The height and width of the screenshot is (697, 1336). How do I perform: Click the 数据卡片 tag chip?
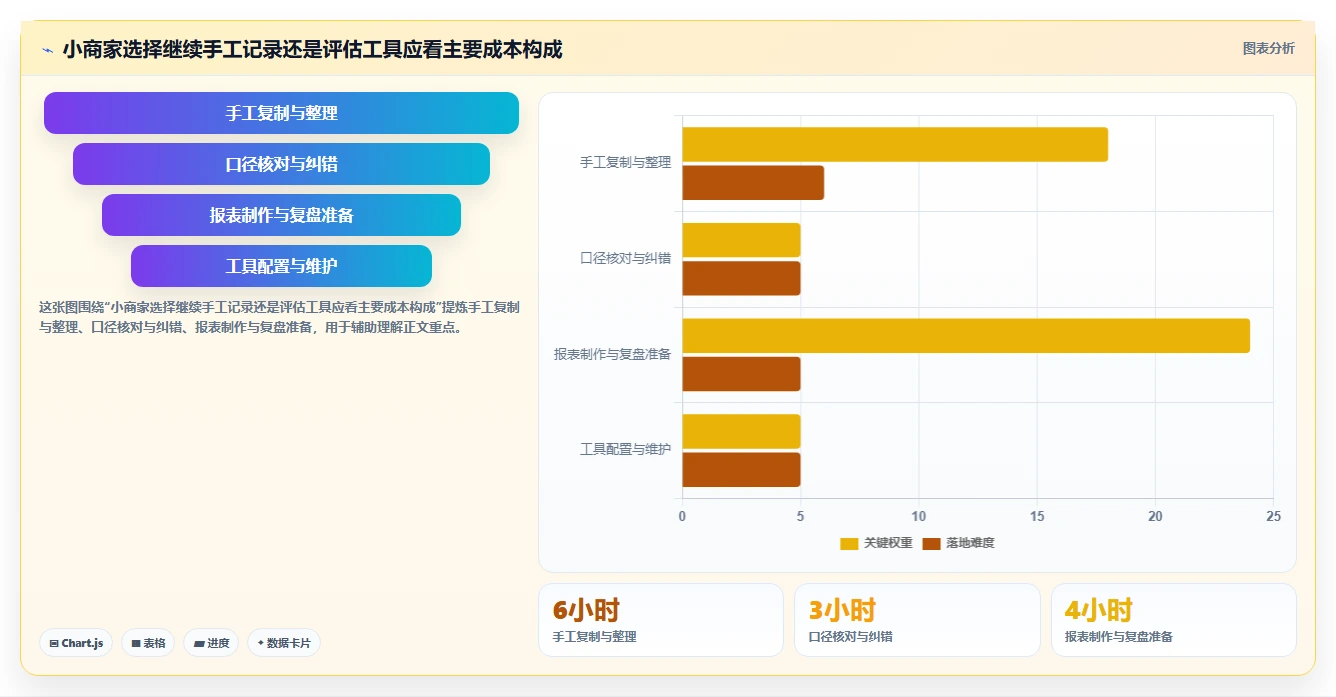click(x=284, y=643)
